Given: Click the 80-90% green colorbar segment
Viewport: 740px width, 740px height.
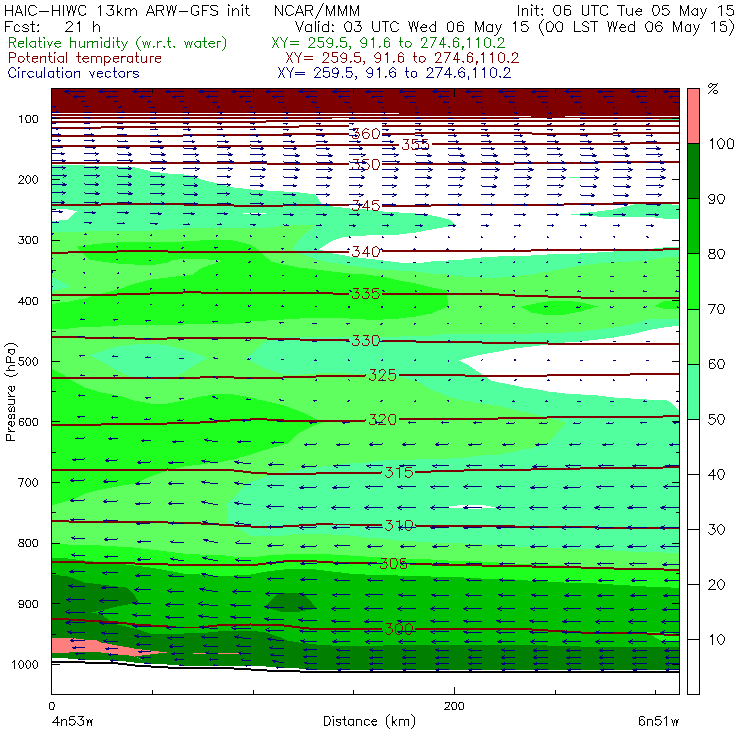Looking at the screenshot, I should (693, 226).
